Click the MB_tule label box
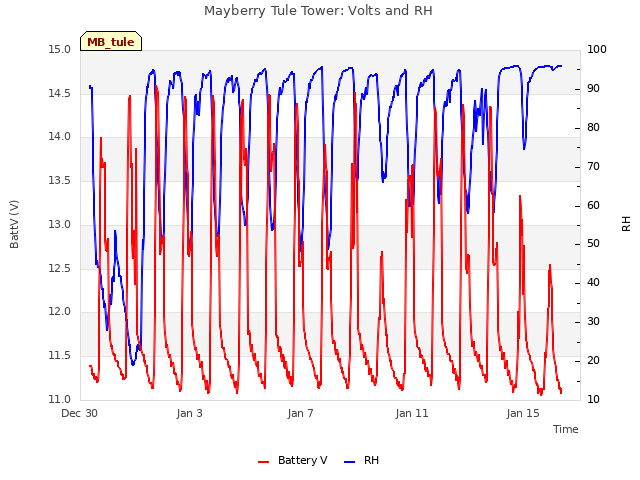This screenshot has height=480, width=640. coord(111,41)
